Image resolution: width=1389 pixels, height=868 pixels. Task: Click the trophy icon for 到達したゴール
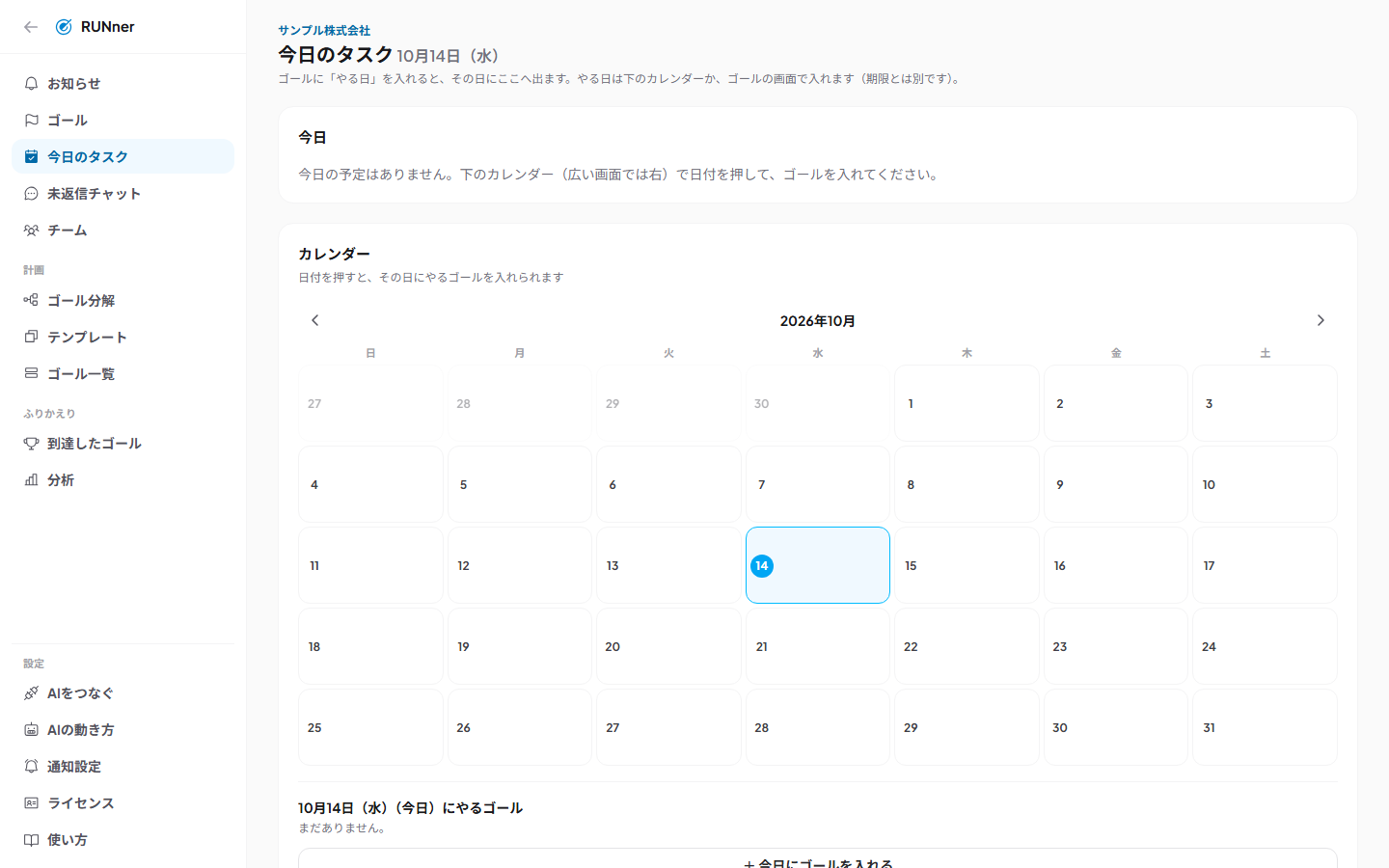(31, 444)
